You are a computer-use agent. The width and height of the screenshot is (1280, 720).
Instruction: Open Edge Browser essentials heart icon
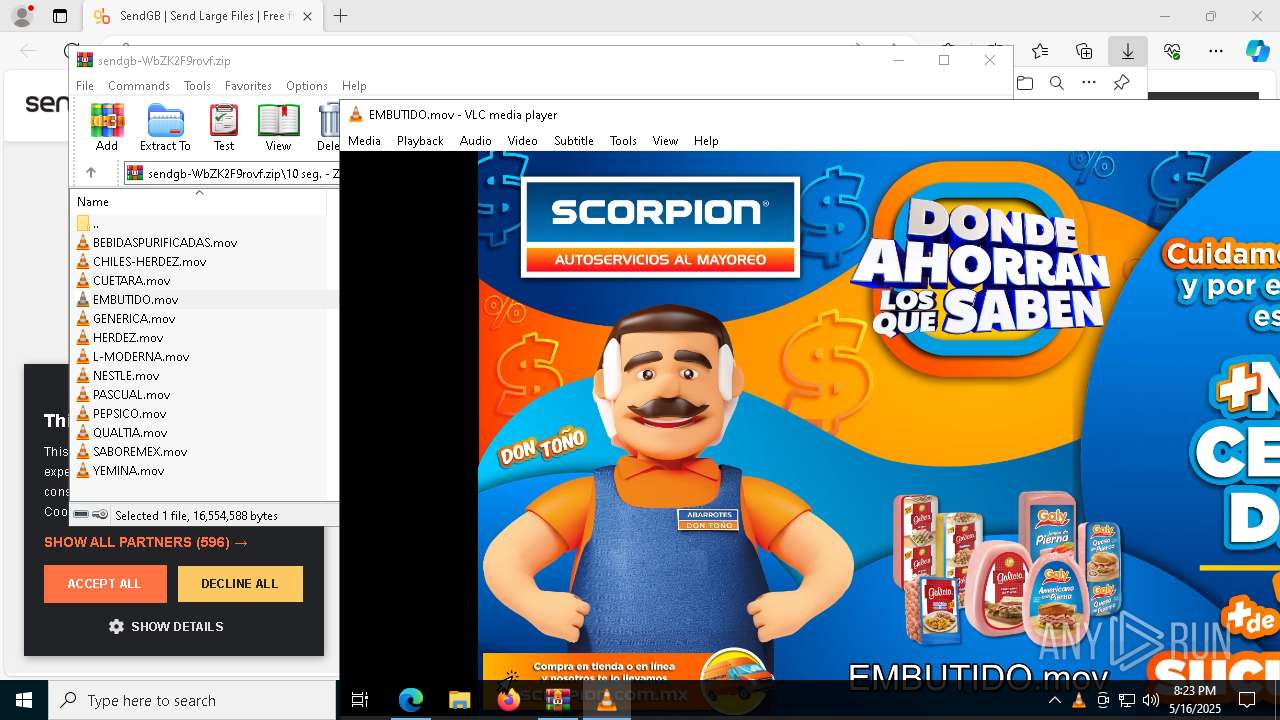1172,51
